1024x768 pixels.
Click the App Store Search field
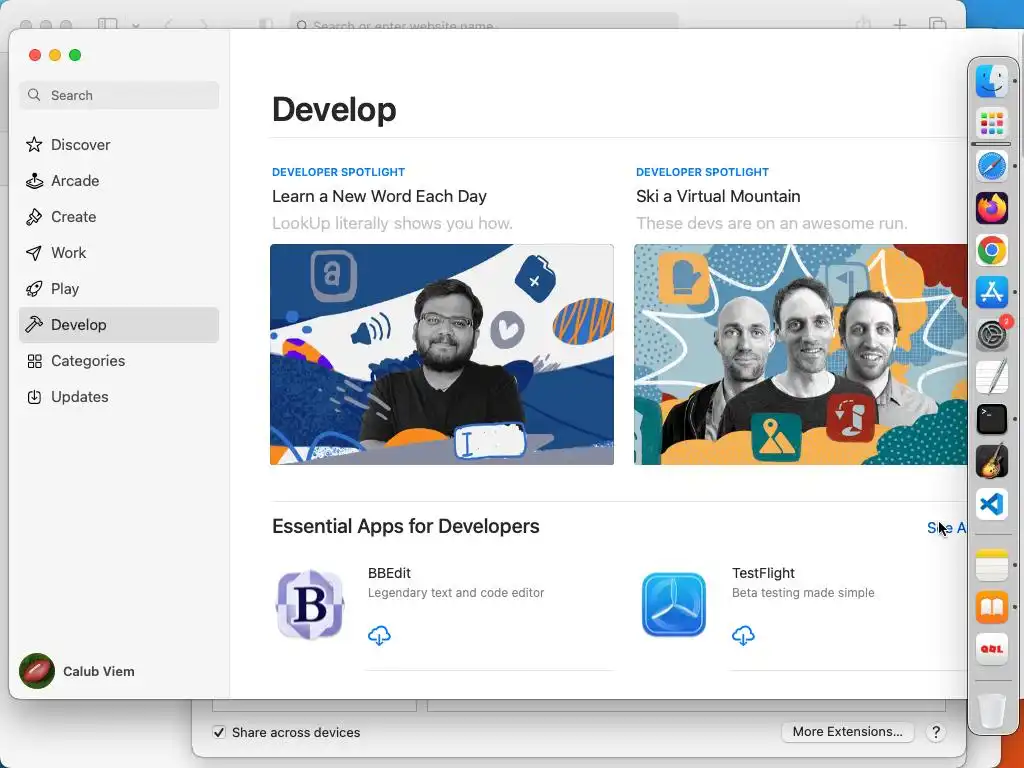click(119, 95)
